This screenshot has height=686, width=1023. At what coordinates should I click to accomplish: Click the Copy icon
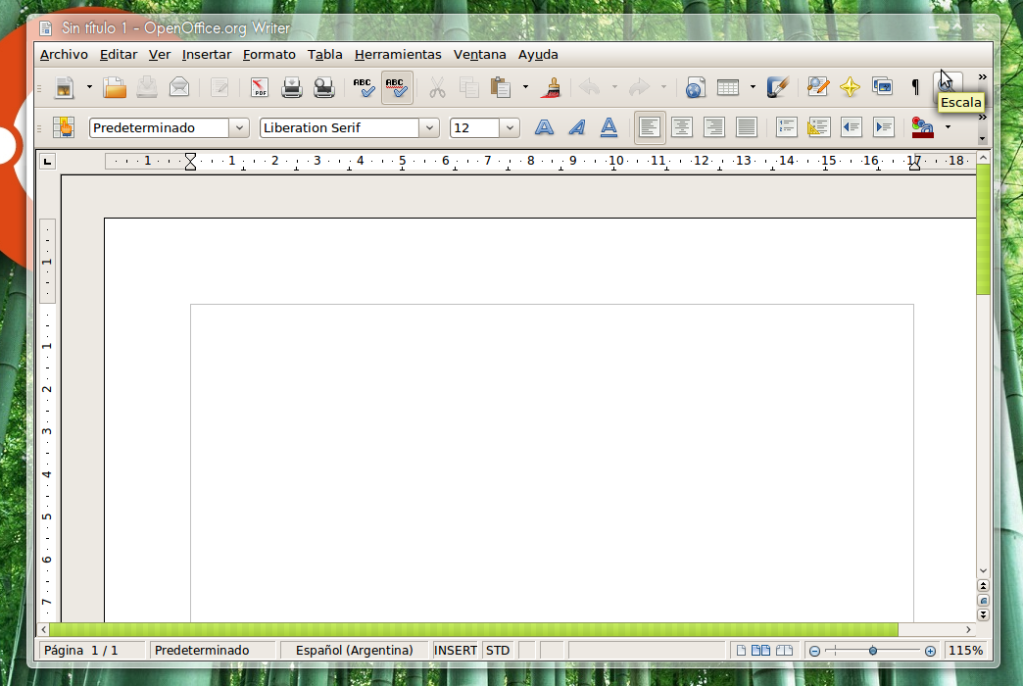(468, 87)
